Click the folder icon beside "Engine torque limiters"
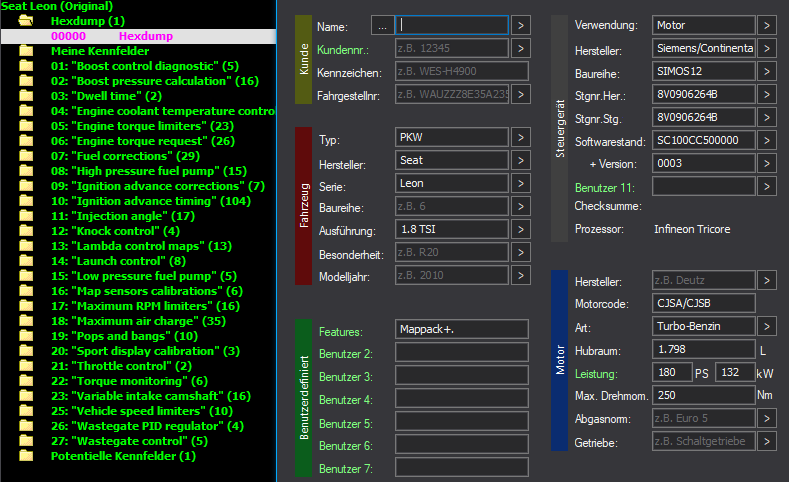 pos(26,126)
